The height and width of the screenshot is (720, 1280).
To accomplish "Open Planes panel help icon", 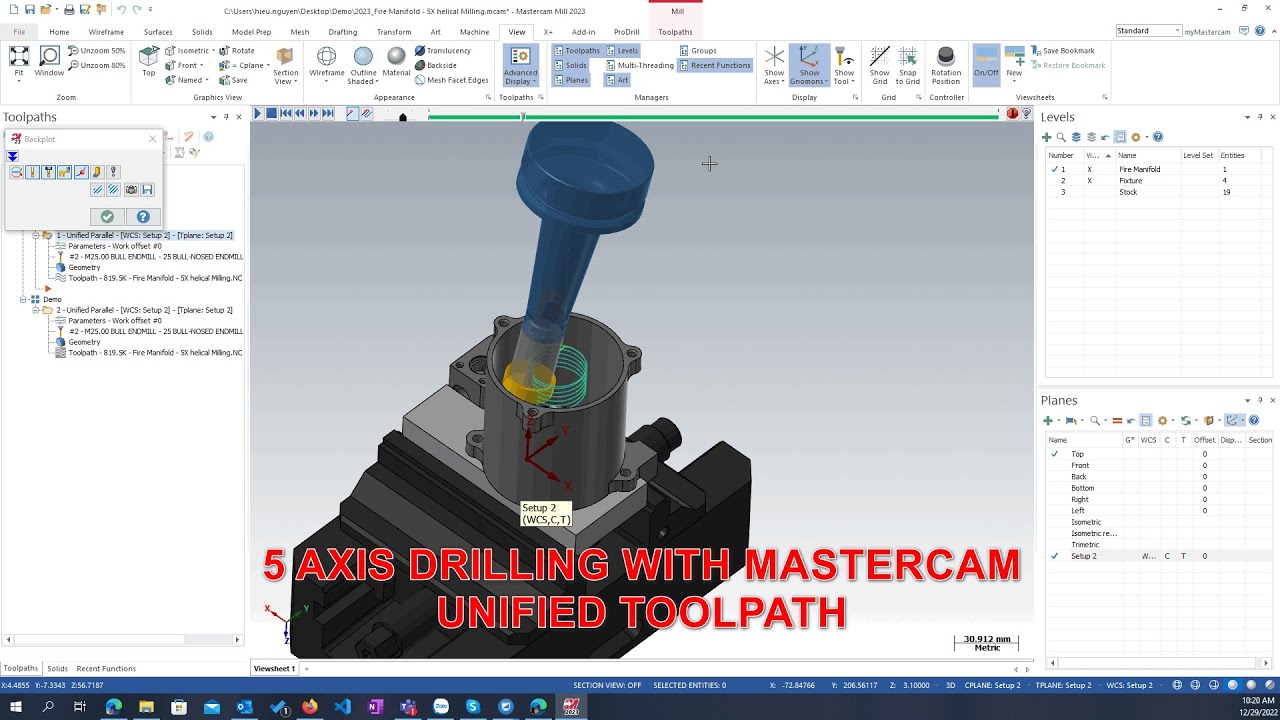I will (x=1254, y=420).
